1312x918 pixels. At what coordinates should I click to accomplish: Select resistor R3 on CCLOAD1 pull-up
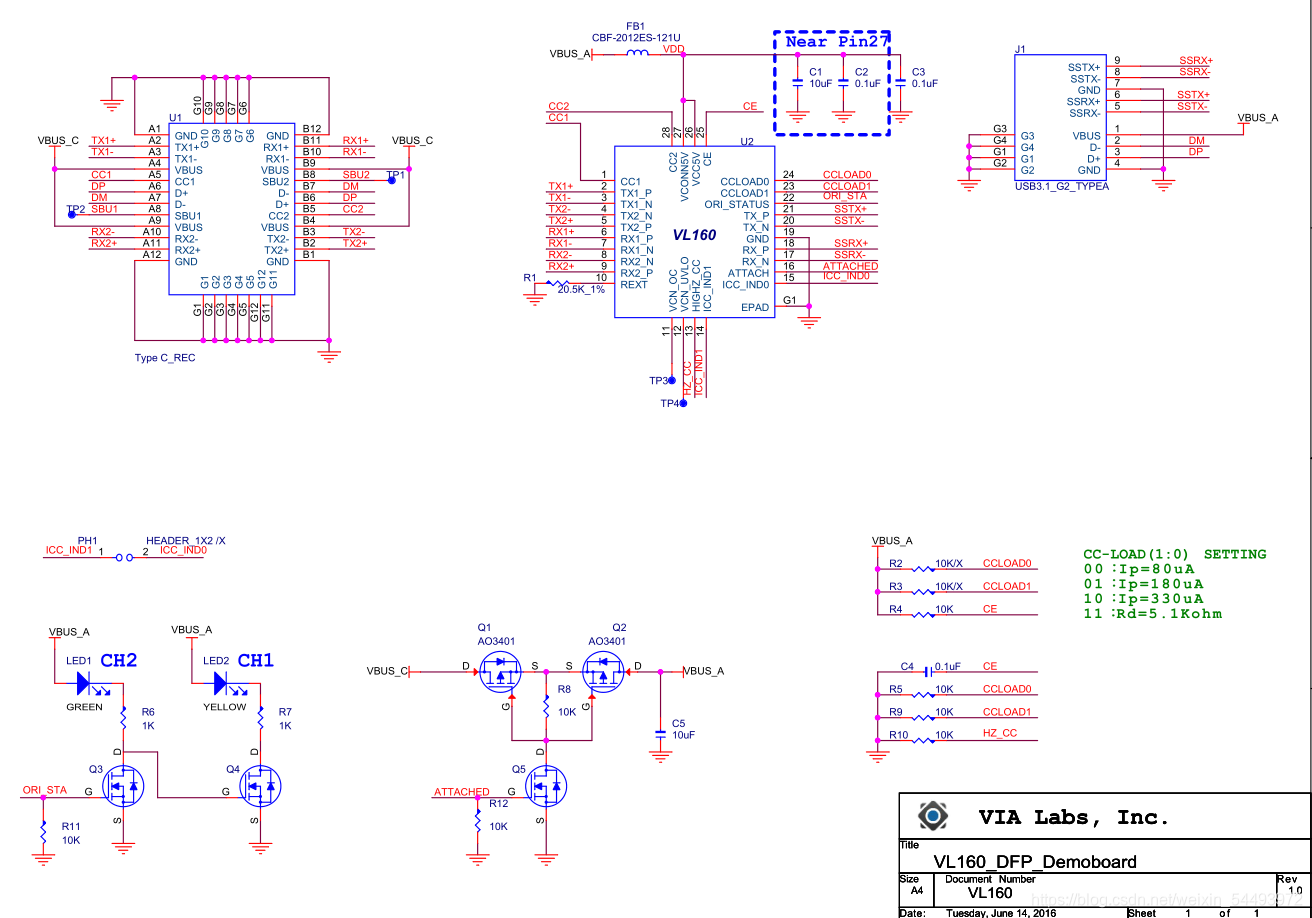pyautogui.click(x=923, y=592)
